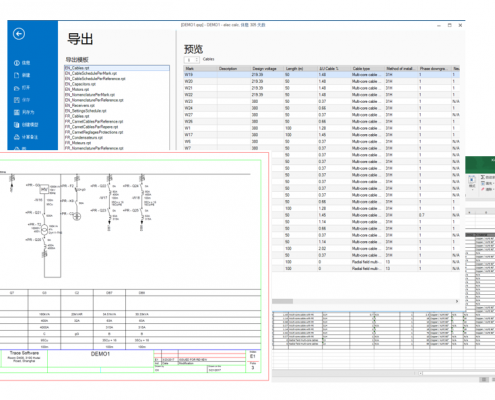Click the 新建 new document sidebar entry

point(22,75)
